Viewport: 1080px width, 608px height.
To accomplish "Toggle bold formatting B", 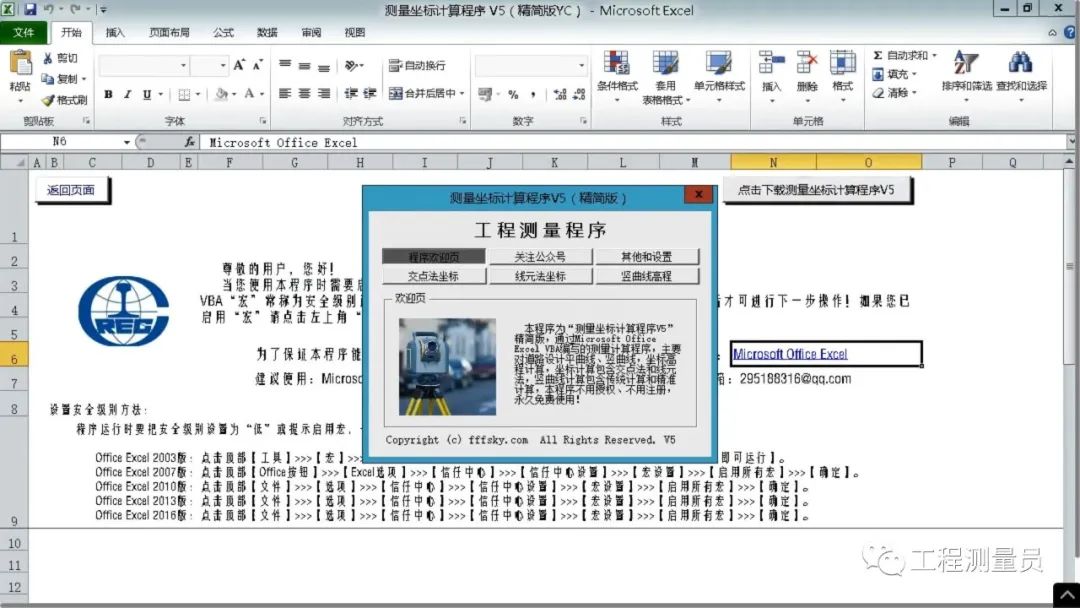I will 108,94.
